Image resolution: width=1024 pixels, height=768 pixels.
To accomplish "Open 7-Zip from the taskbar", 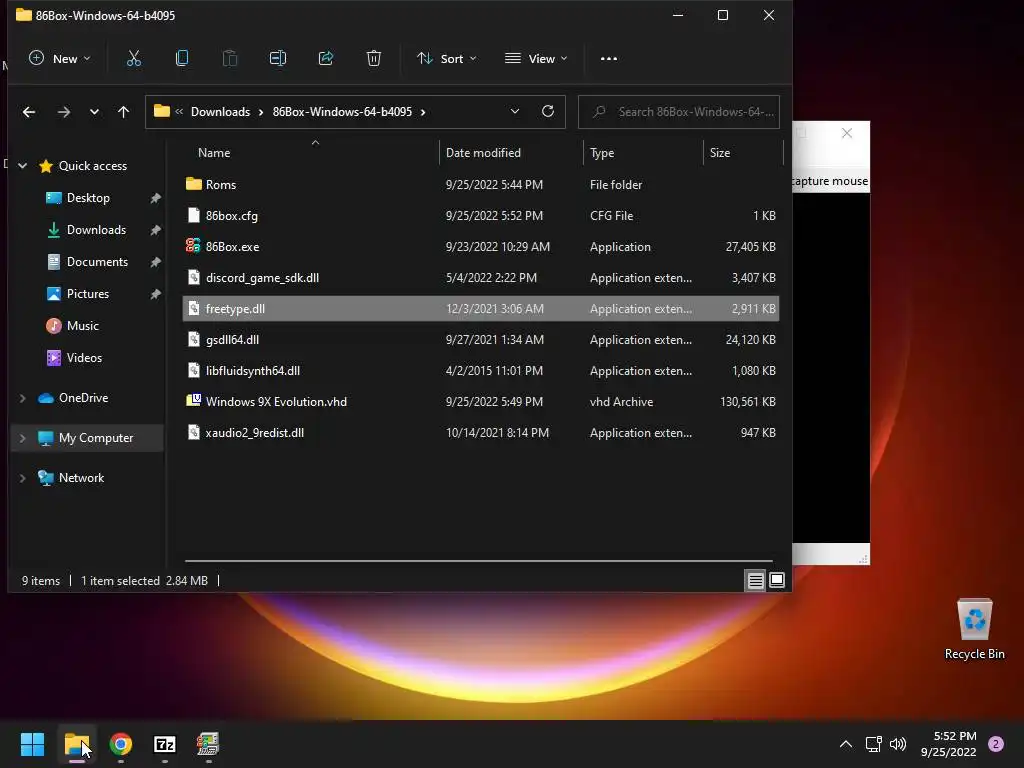I will 165,744.
